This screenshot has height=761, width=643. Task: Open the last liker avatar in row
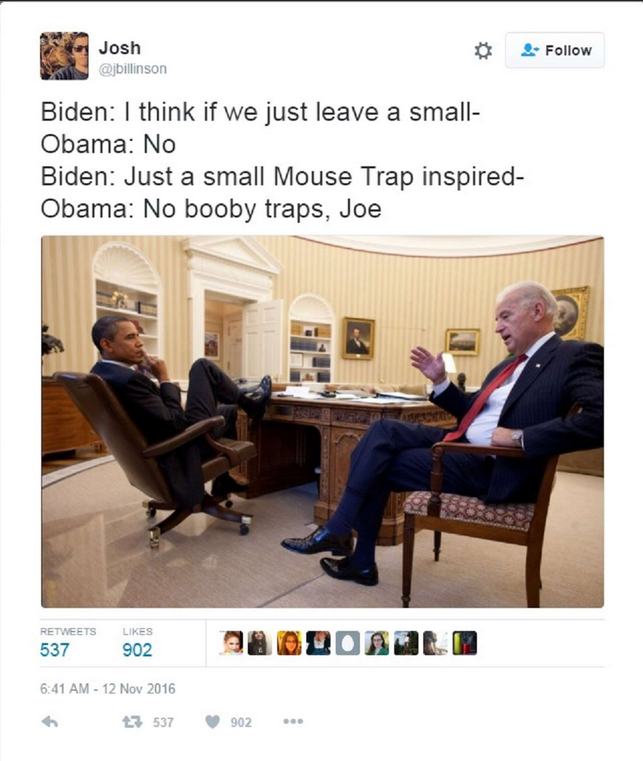[x=464, y=643]
